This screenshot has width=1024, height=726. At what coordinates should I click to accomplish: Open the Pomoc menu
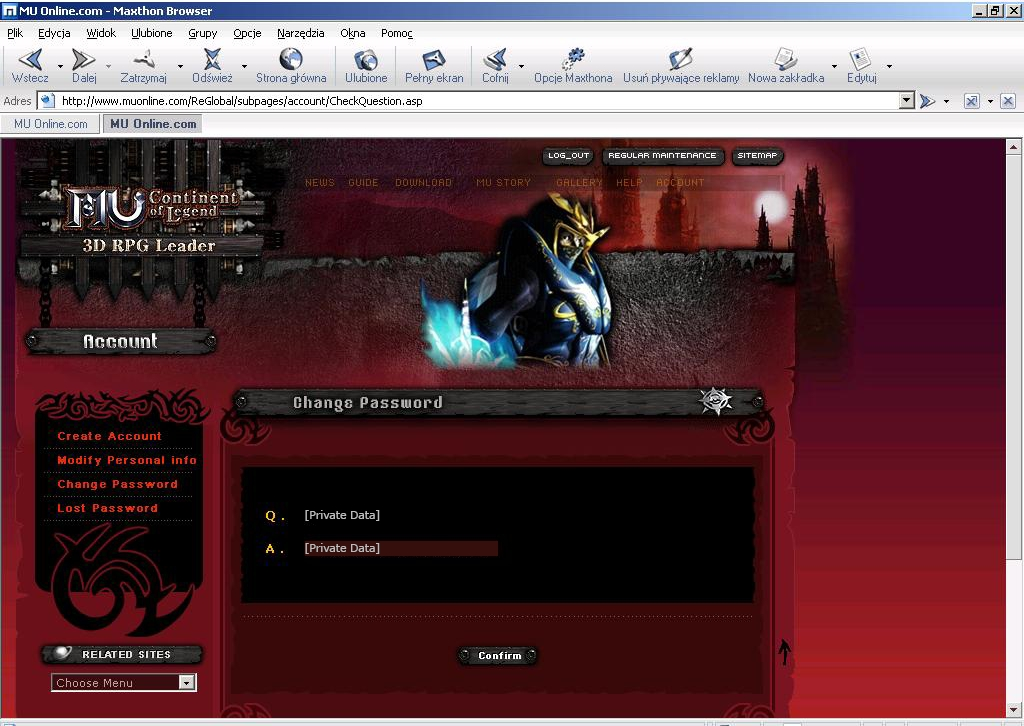pyautogui.click(x=396, y=33)
